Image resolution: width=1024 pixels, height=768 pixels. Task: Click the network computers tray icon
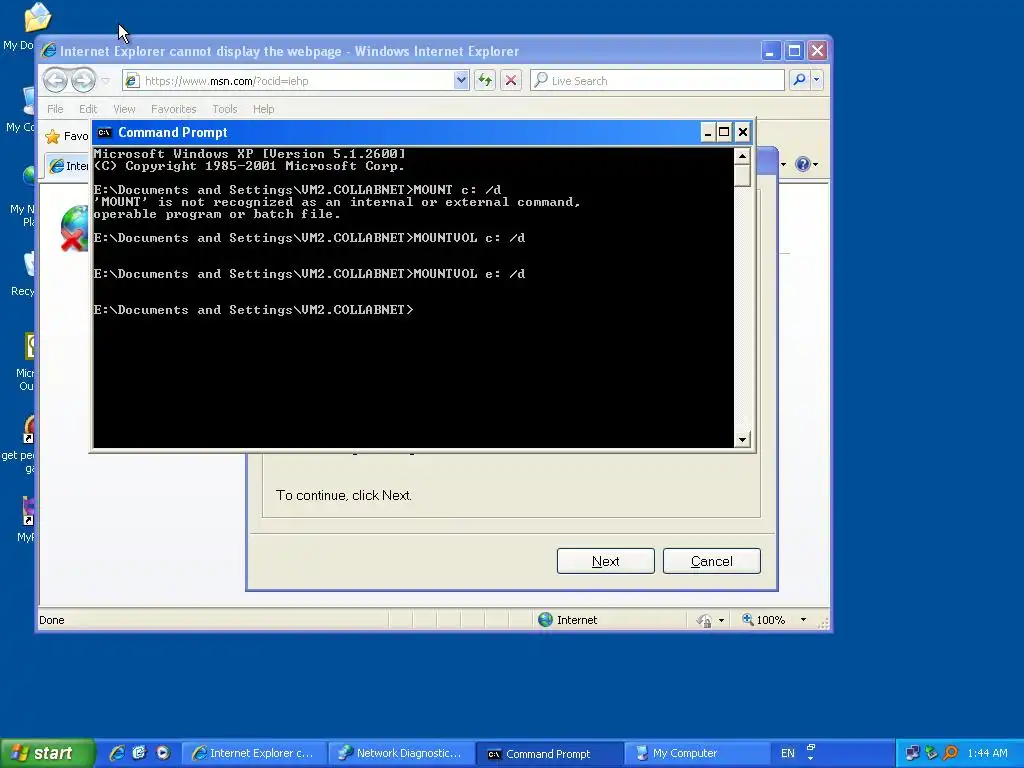pyautogui.click(x=912, y=753)
